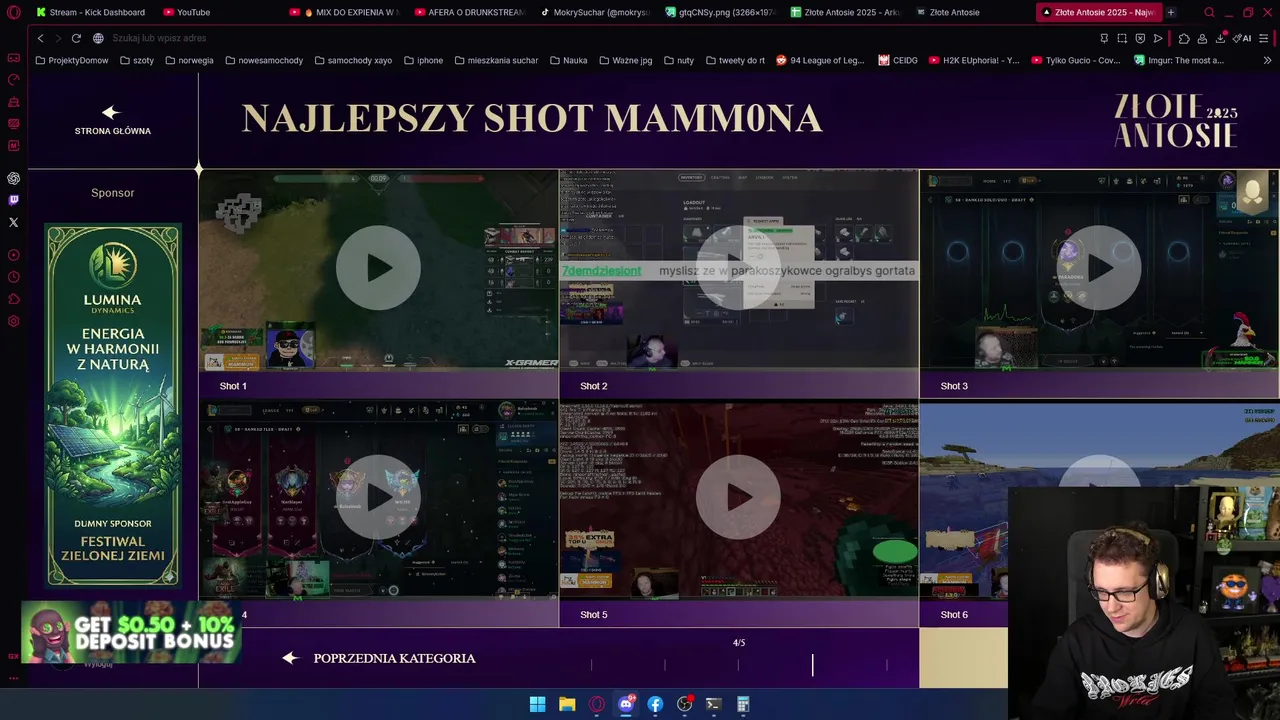Open the Opera GX menu logo
Image resolution: width=1280 pixels, height=720 pixels.
pos(13,12)
